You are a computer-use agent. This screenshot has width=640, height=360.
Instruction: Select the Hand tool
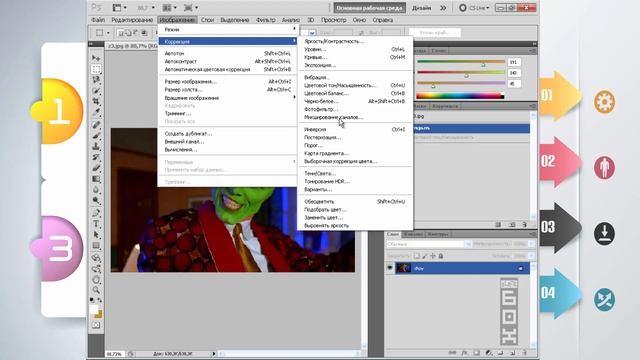coord(96,280)
